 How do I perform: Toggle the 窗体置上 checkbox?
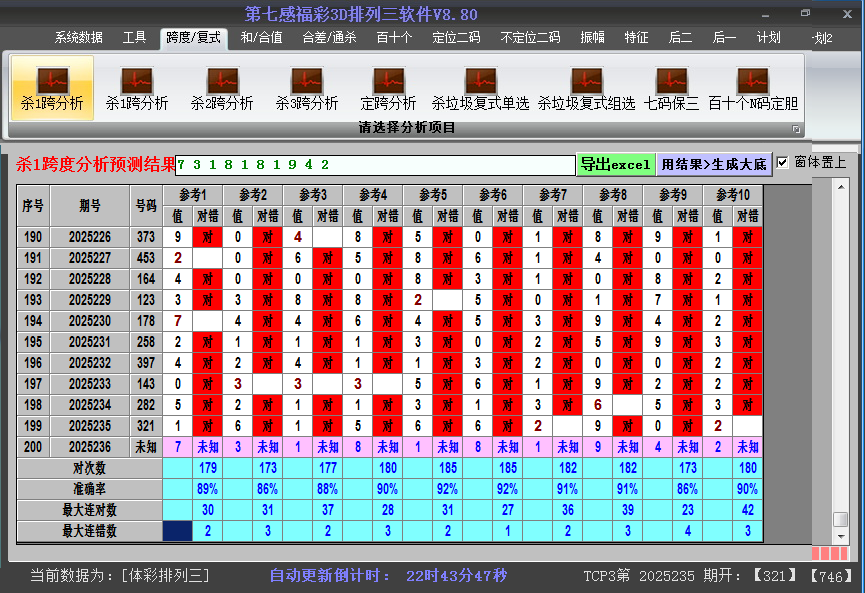pyautogui.click(x=783, y=162)
